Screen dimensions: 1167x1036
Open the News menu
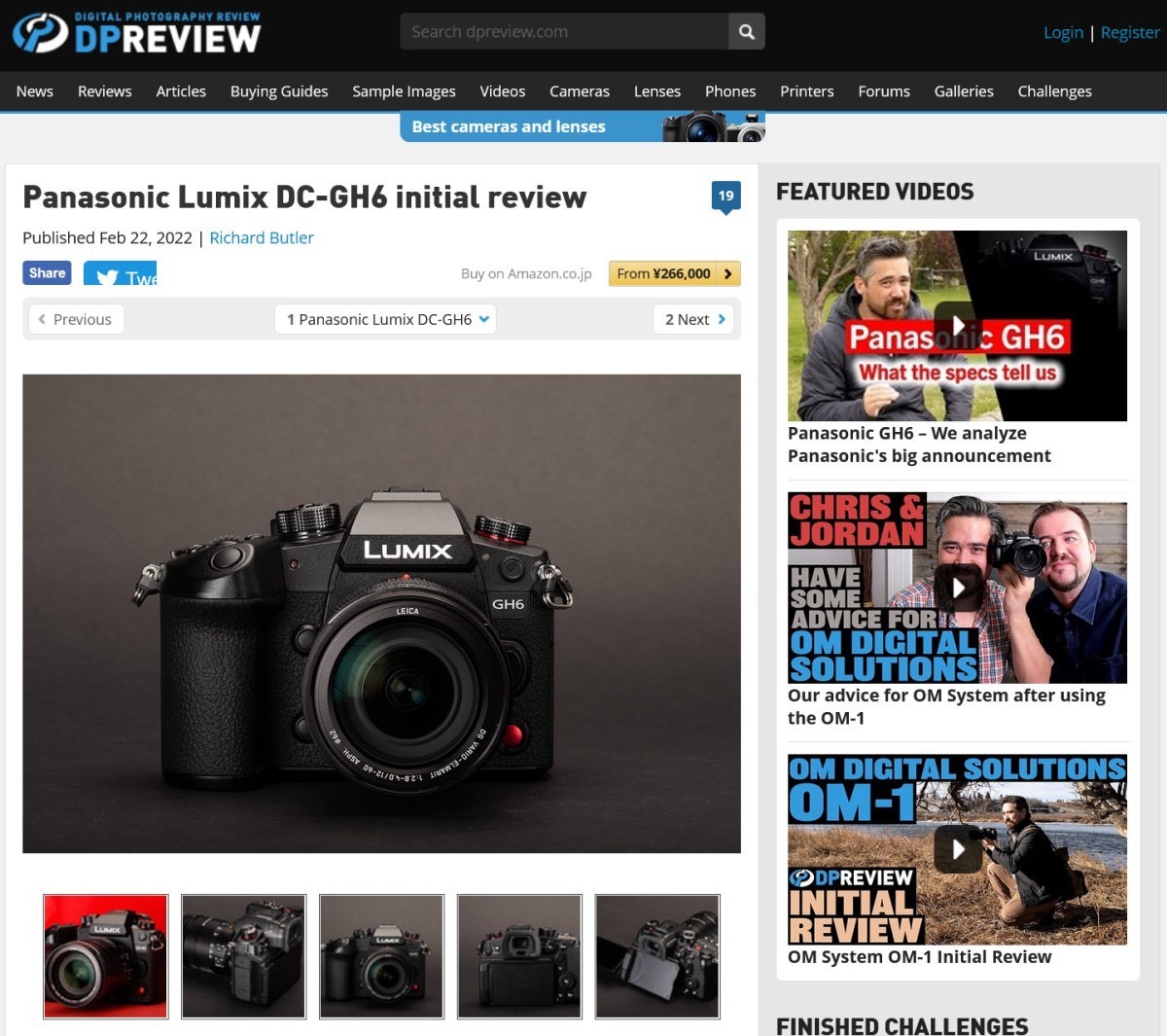[35, 91]
